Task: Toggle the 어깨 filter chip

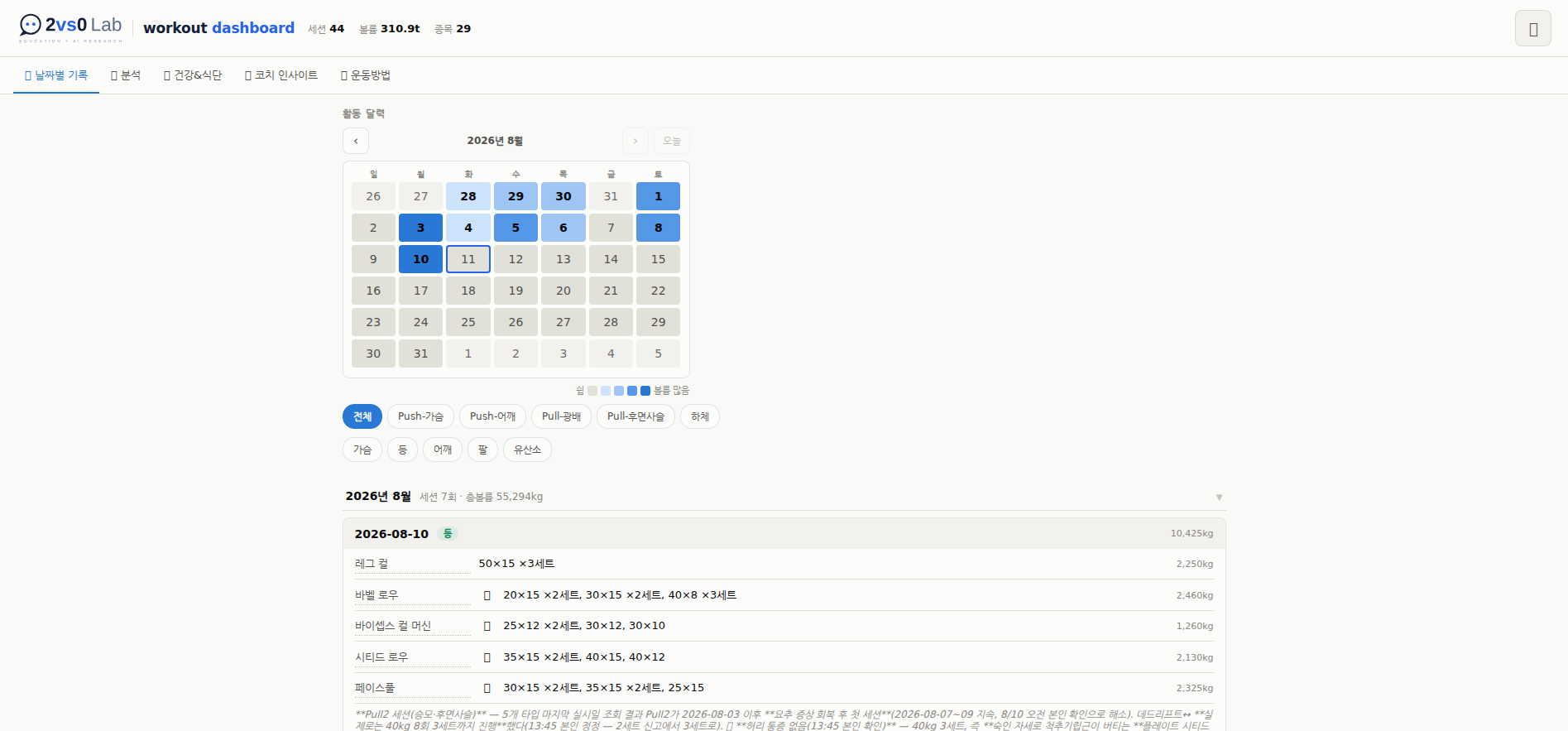Action: coord(443,450)
